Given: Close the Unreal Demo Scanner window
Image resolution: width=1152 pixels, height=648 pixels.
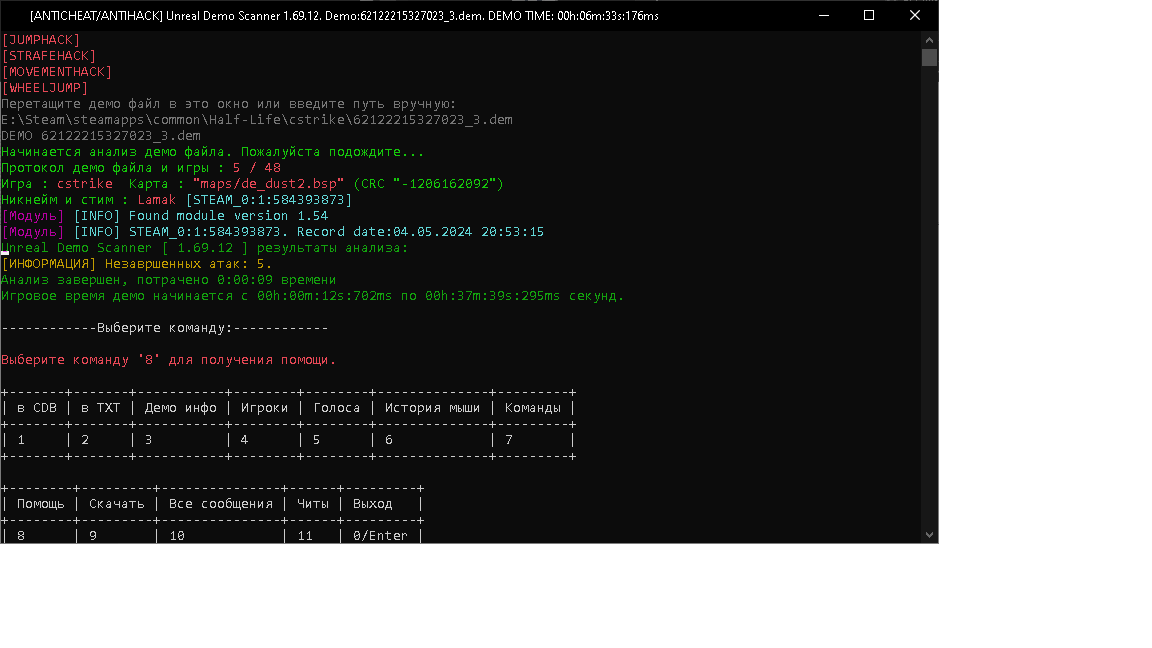Looking at the screenshot, I should click(915, 15).
